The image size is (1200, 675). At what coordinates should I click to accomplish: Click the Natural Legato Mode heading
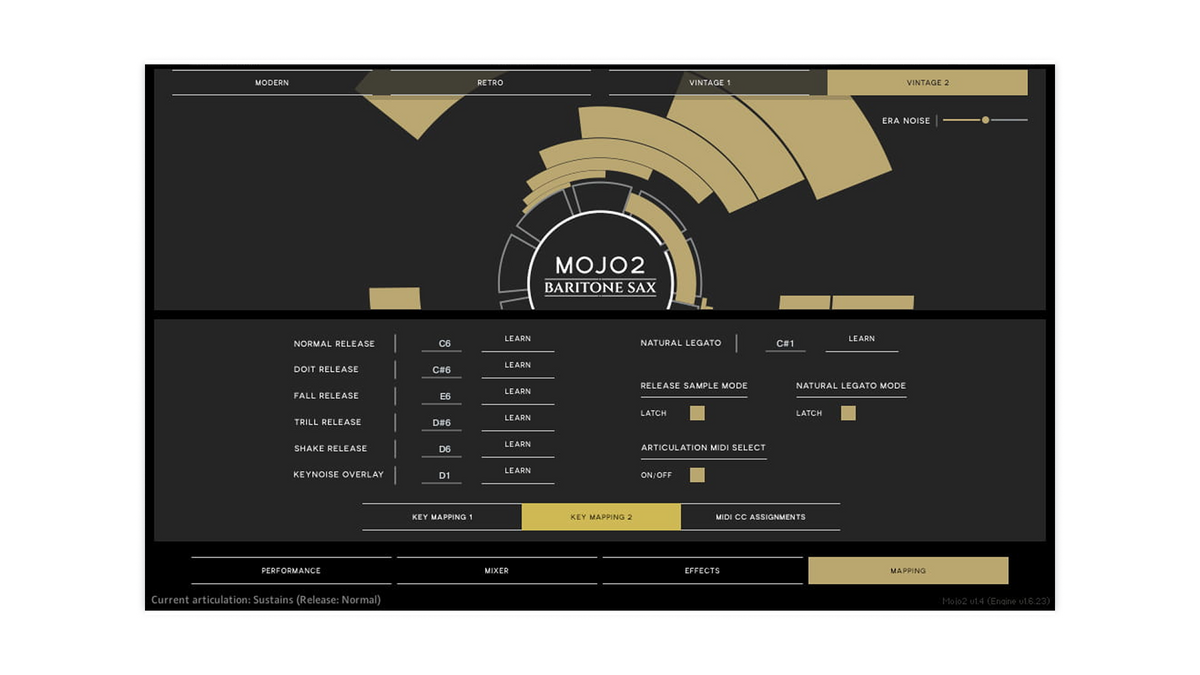(x=851, y=386)
